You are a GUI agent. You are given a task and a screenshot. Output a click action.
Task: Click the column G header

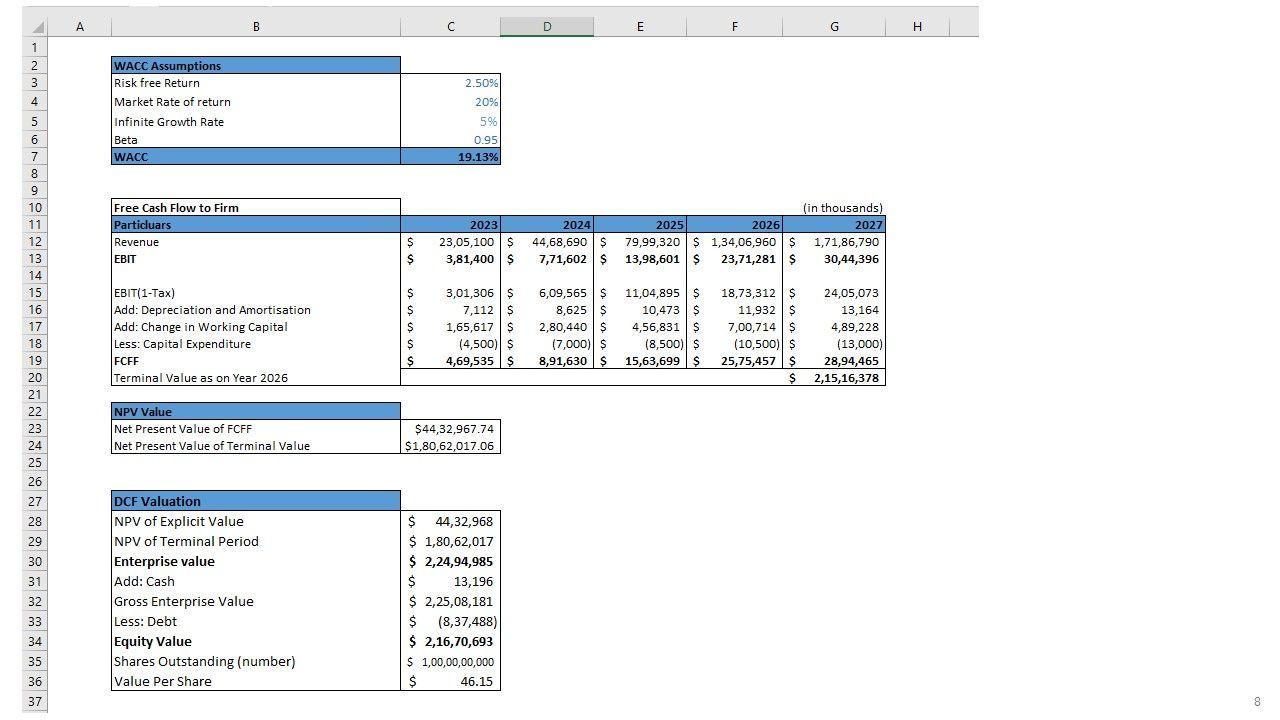pos(834,27)
